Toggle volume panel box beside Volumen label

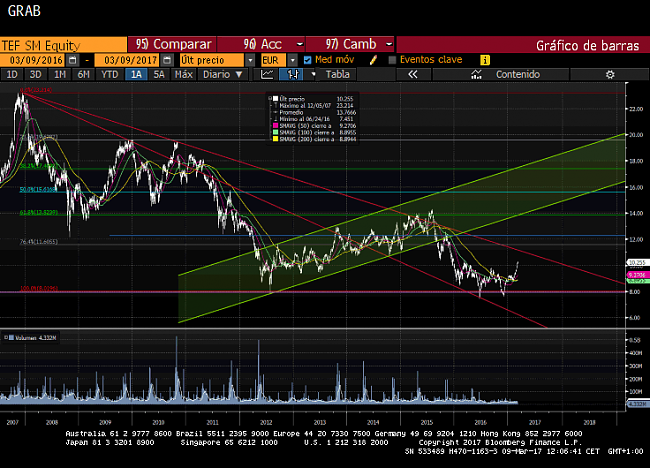pos(6,338)
